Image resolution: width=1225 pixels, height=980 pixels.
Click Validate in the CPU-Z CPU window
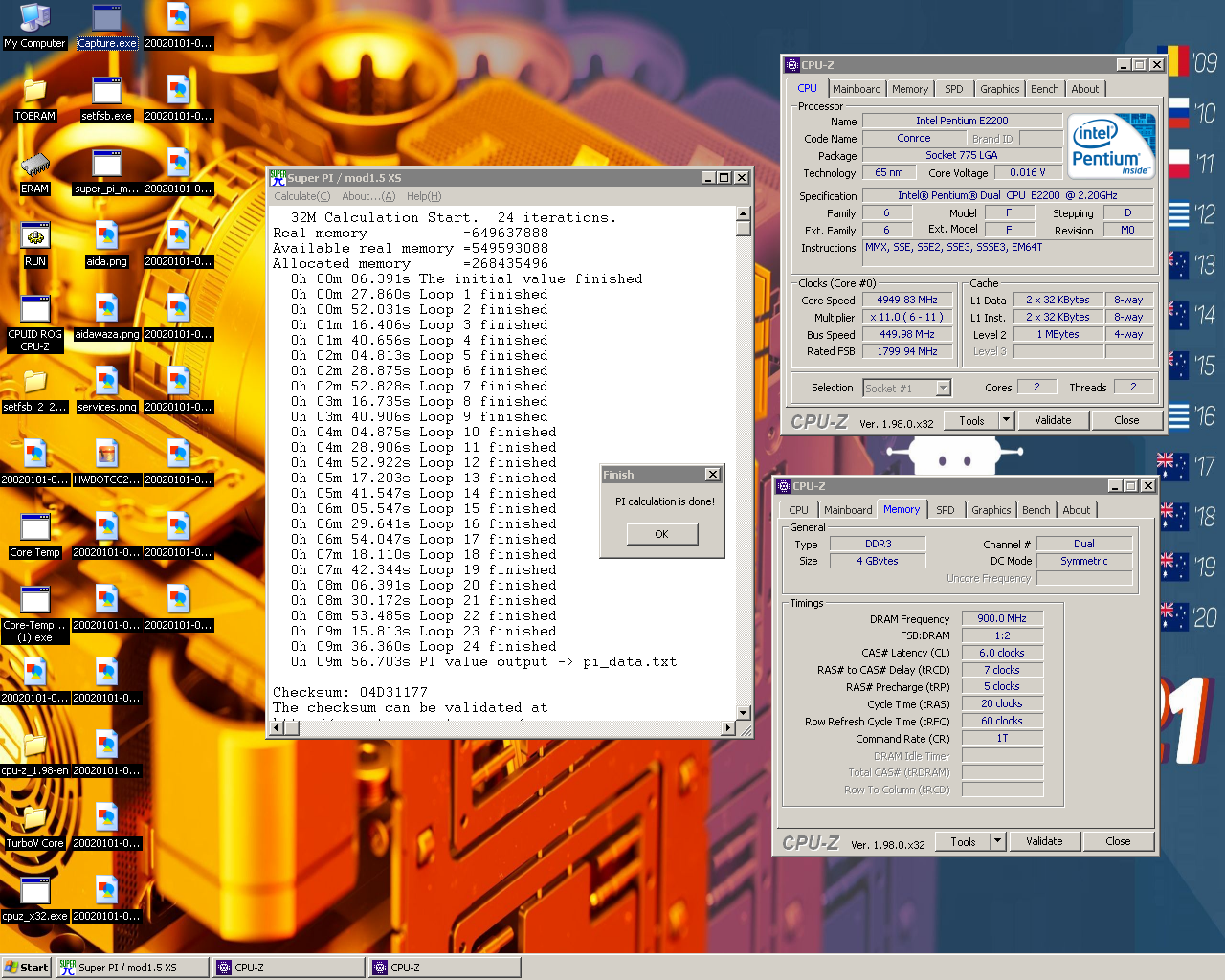pos(1053,420)
